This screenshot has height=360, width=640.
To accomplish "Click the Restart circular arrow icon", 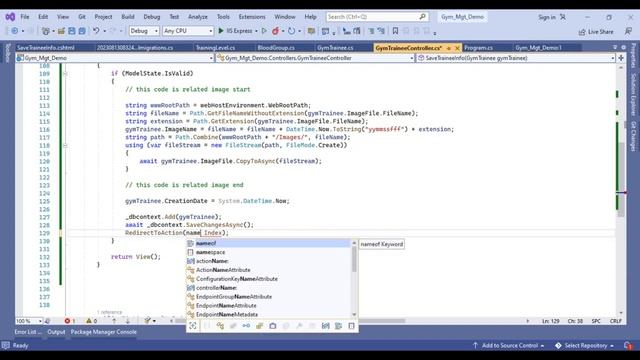I will click(x=291, y=31).
